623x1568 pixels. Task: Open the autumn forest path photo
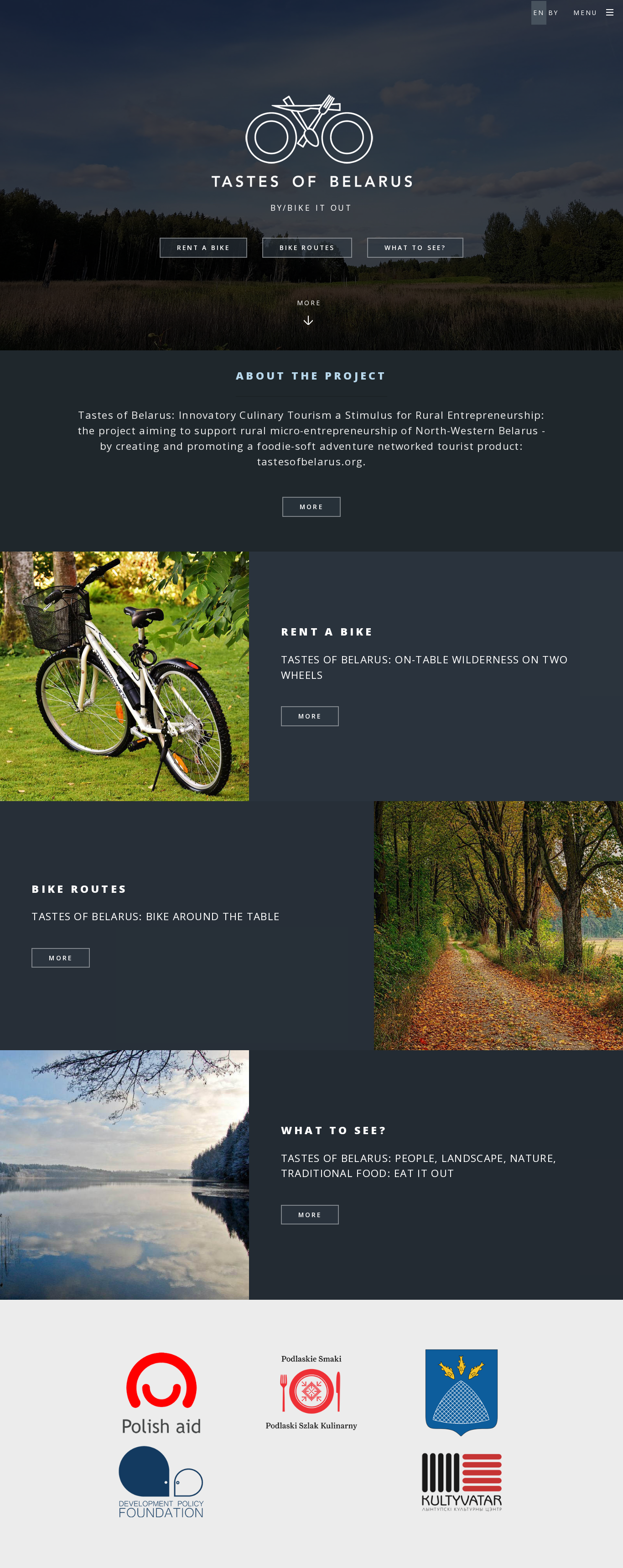click(498, 925)
